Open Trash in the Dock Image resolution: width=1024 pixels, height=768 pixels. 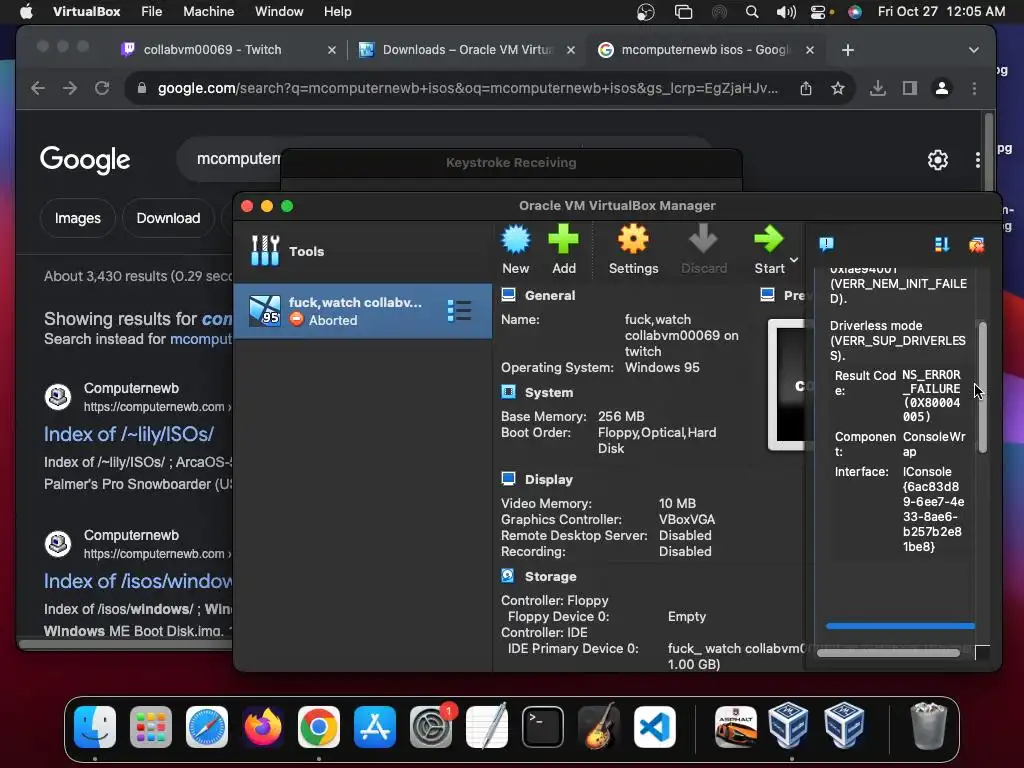tap(928, 726)
